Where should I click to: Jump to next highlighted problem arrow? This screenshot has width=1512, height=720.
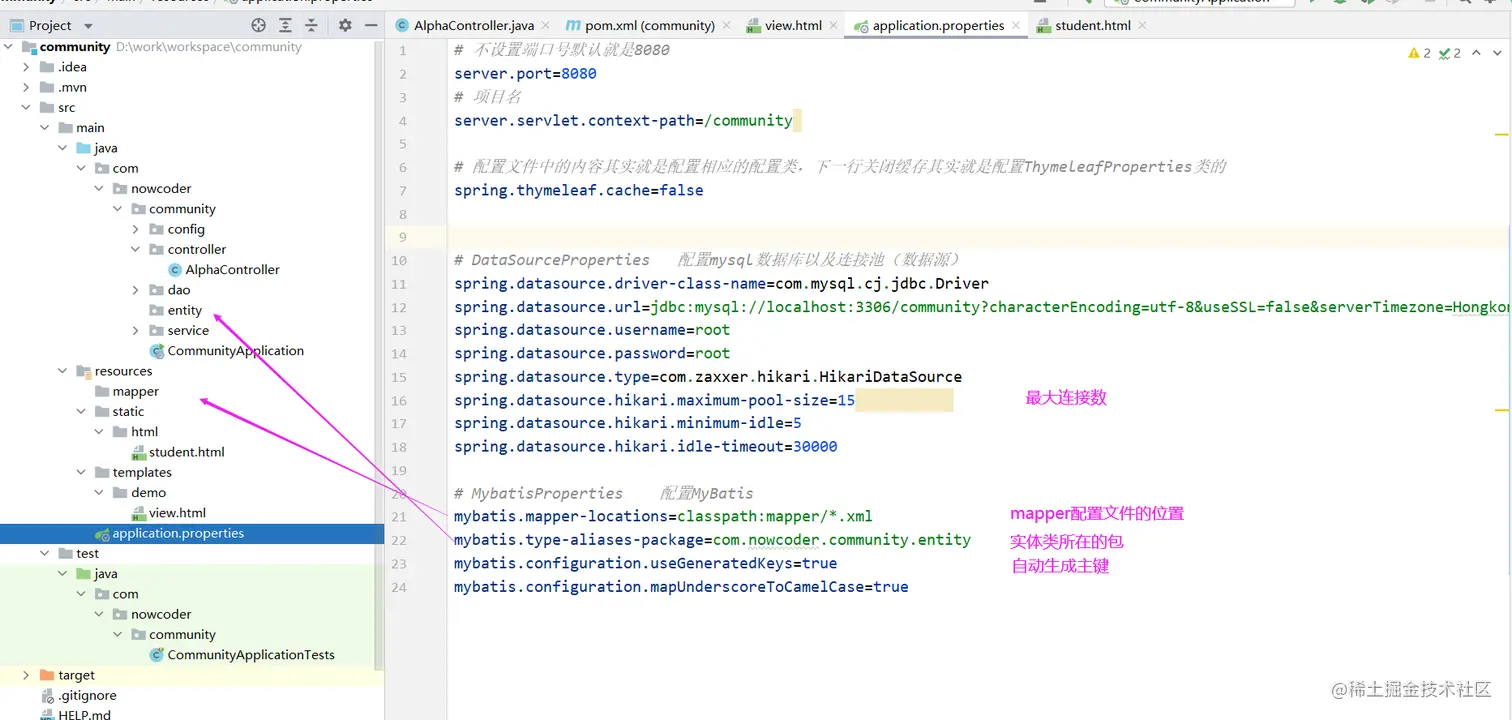(x=1497, y=53)
